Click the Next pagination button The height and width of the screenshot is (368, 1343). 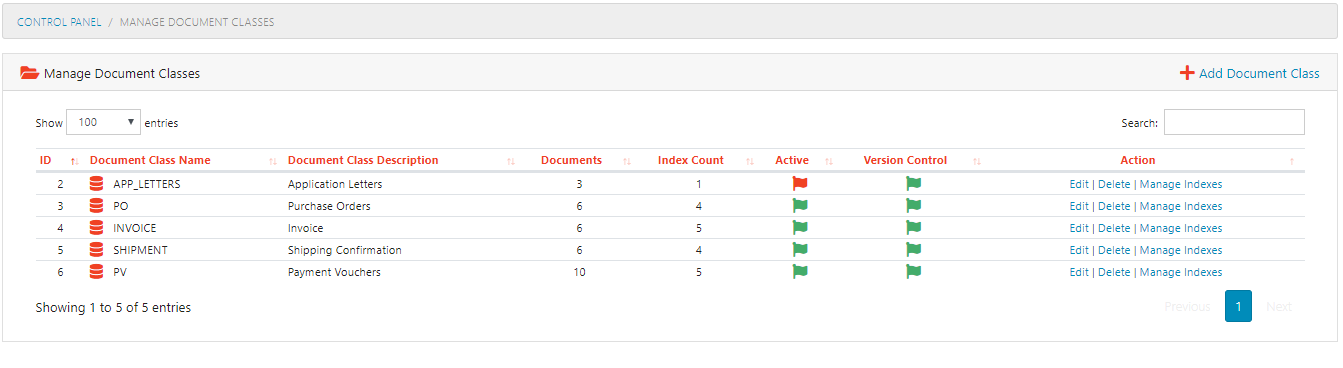[x=1279, y=306]
